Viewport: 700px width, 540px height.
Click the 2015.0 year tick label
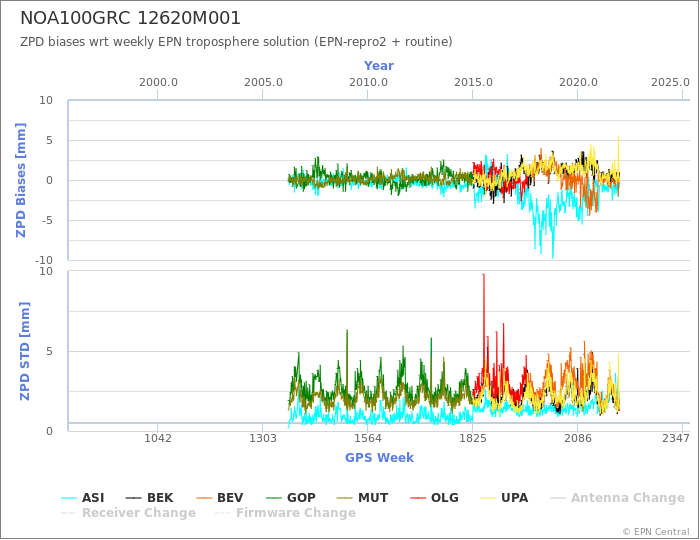[473, 83]
